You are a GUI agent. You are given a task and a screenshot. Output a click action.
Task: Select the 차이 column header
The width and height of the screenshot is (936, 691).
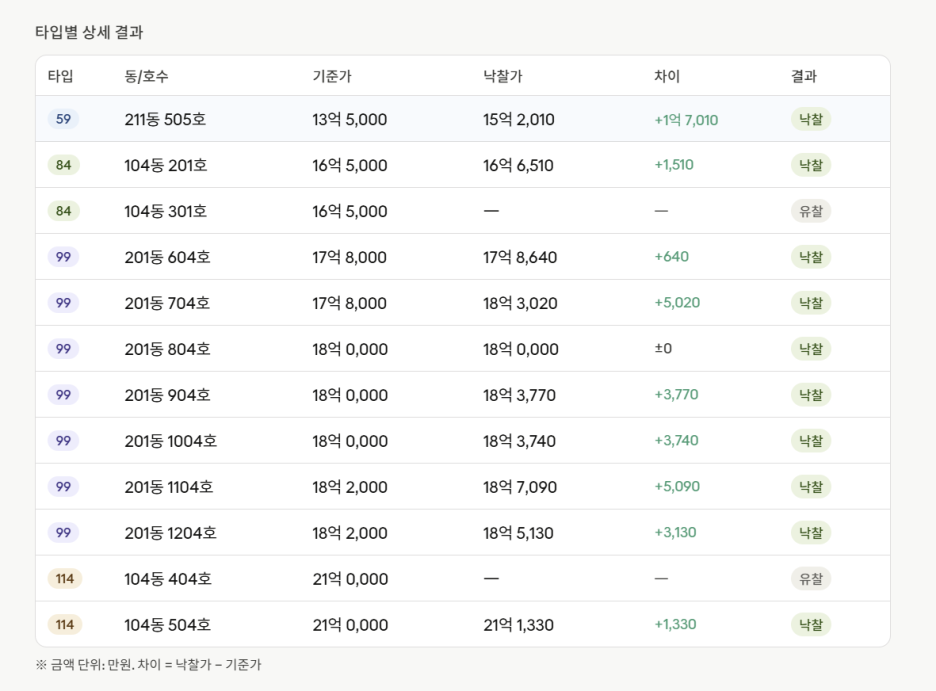(667, 76)
